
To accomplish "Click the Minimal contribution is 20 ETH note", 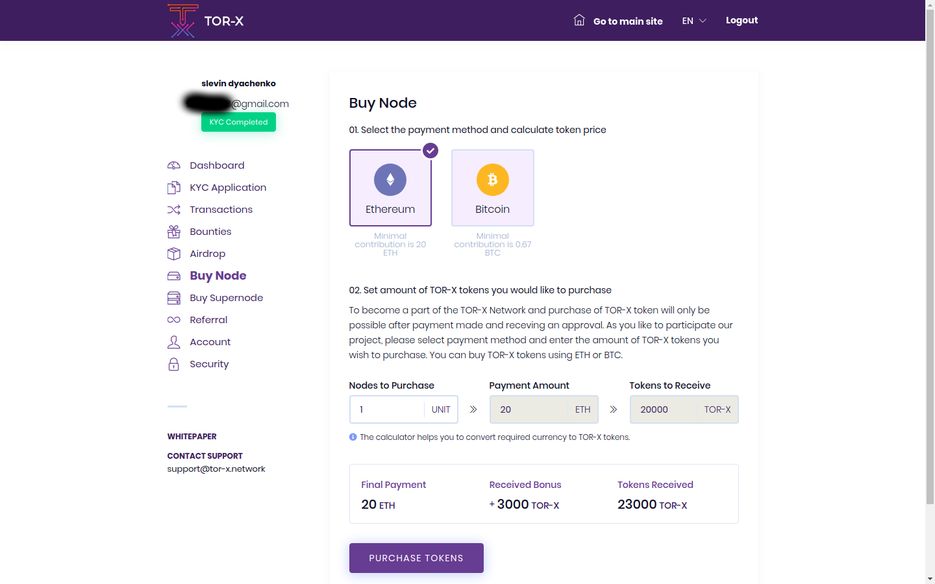I will [390, 245].
